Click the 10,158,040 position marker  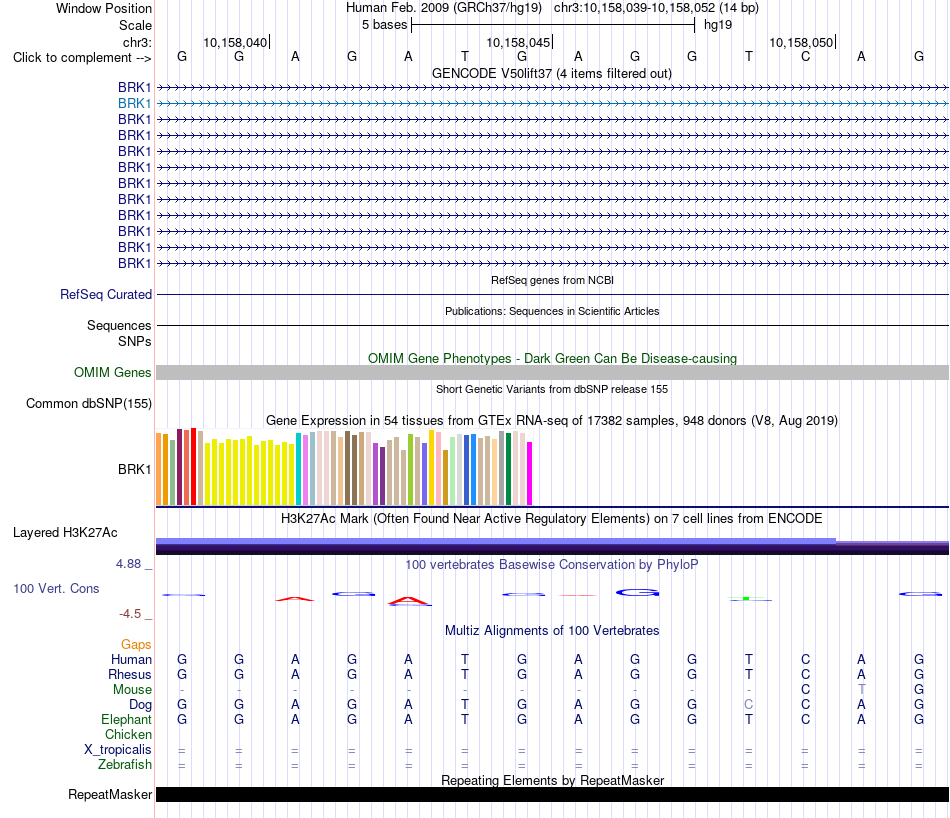pos(236,42)
